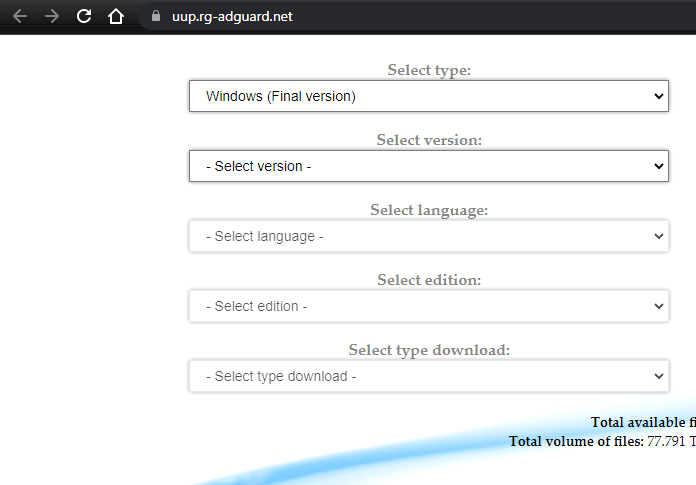Open the Select type download dropdown
Viewport: 696px width, 485px height.
(428, 376)
